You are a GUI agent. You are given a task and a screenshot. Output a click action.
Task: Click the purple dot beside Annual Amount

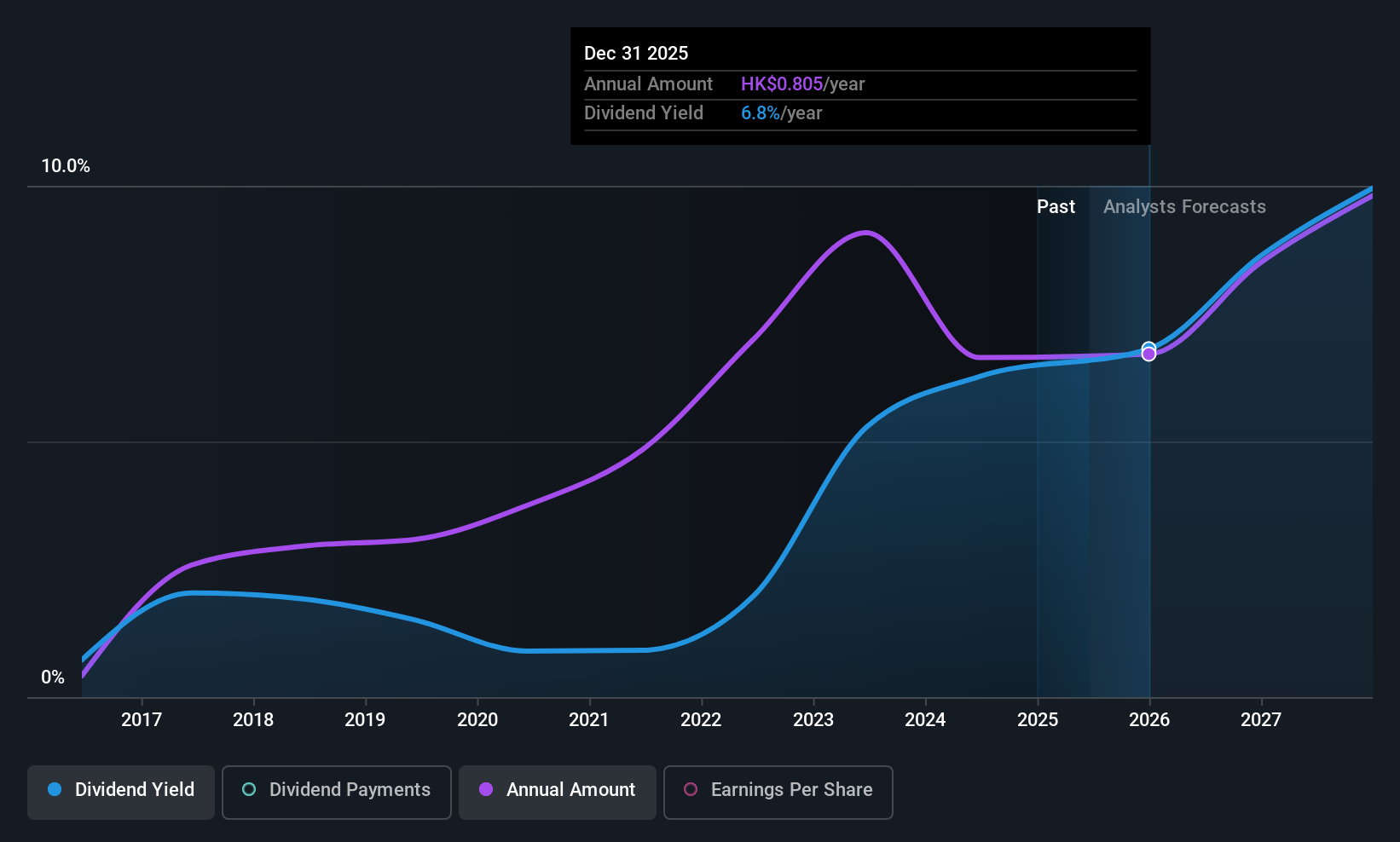(486, 789)
